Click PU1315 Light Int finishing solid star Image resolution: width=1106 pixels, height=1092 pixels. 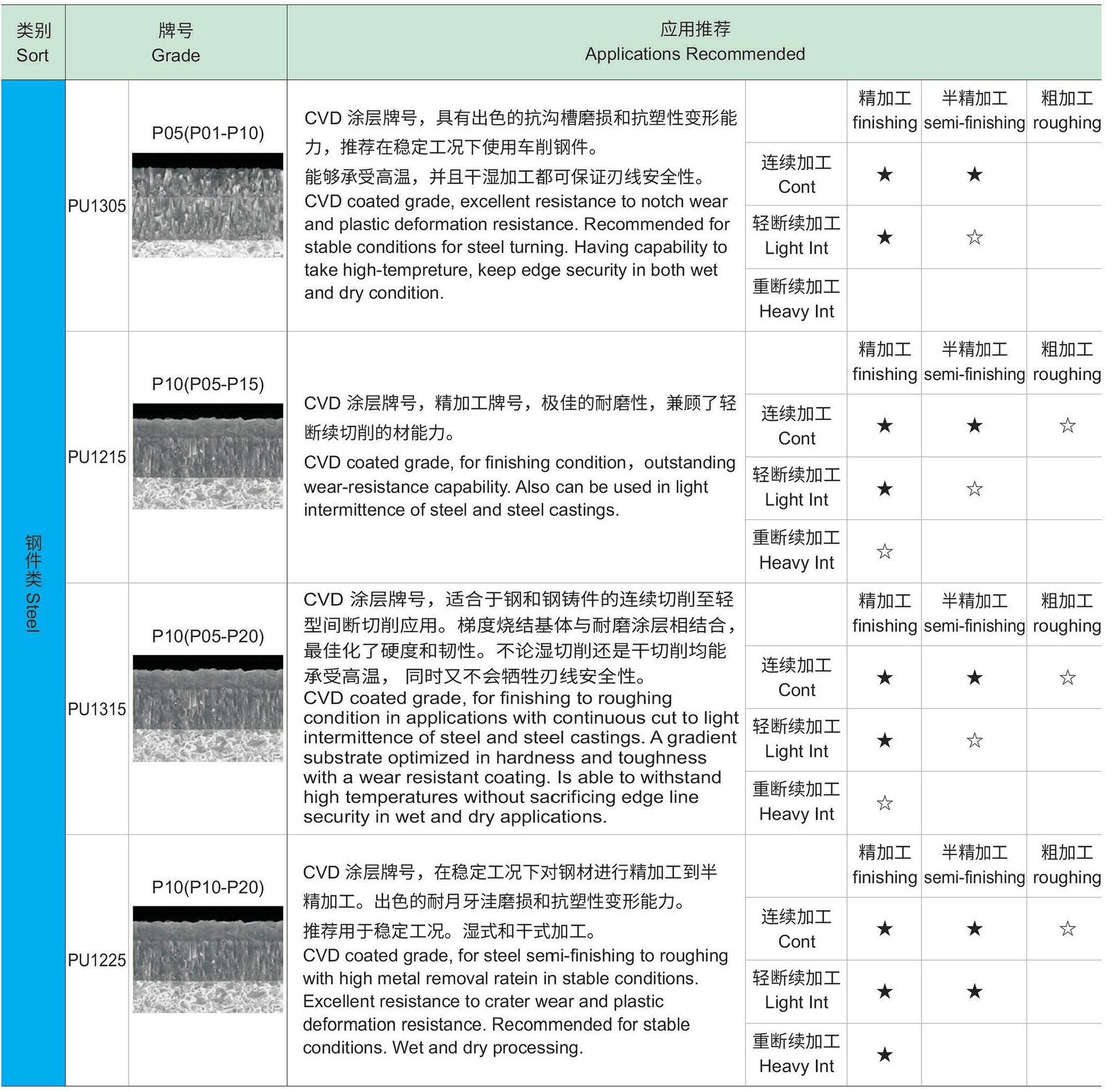[884, 740]
